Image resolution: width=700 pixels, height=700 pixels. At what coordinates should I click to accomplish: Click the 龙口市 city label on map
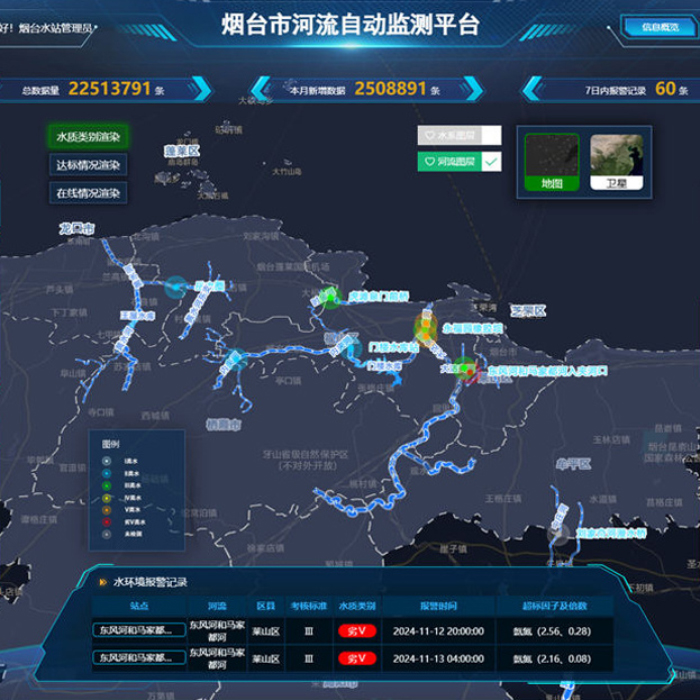tap(77, 229)
